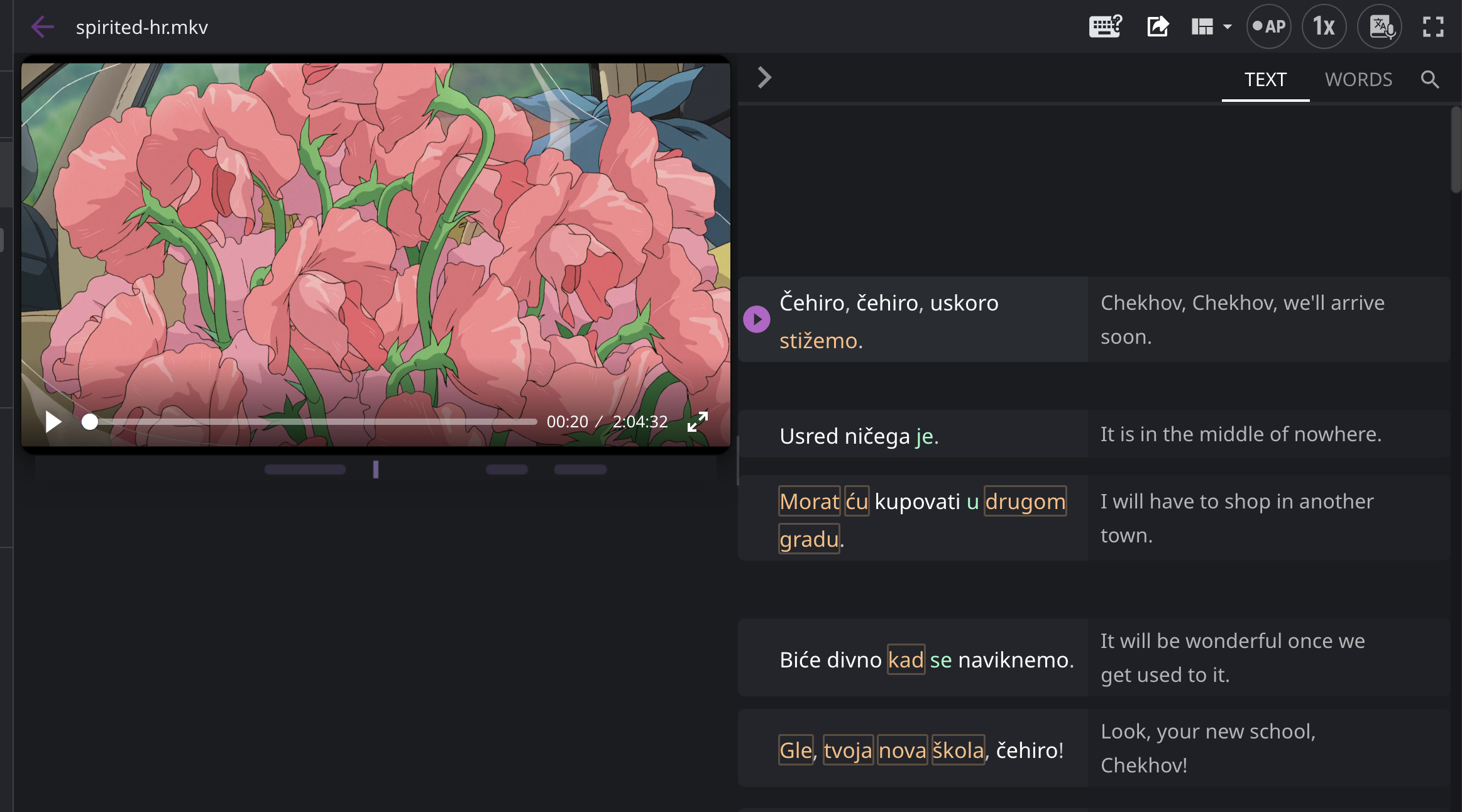Click the word 'Morat'
1462x812 pixels.
809,502
